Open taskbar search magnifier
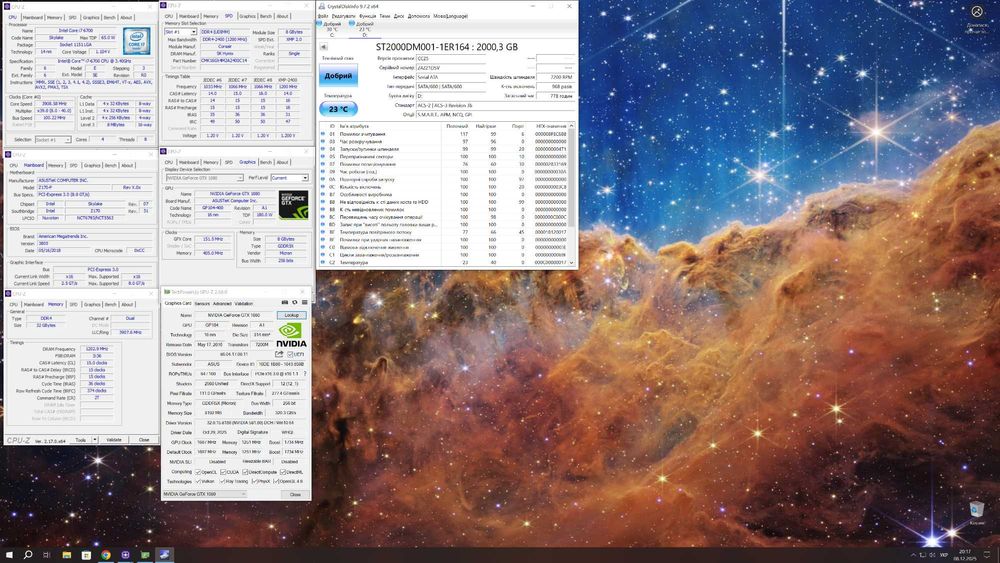This screenshot has width=1000, height=563. click(x=28, y=555)
